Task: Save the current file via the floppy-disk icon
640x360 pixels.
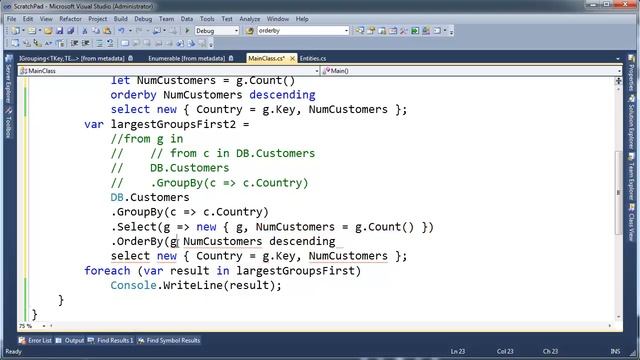Action: [x=60, y=31]
